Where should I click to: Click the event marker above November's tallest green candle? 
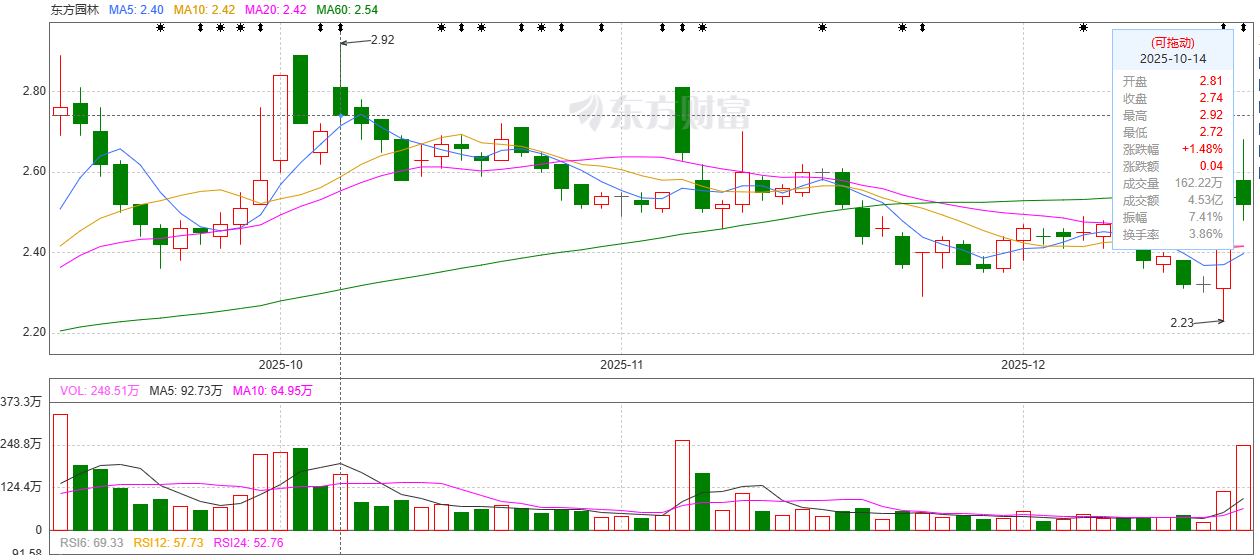point(682,28)
